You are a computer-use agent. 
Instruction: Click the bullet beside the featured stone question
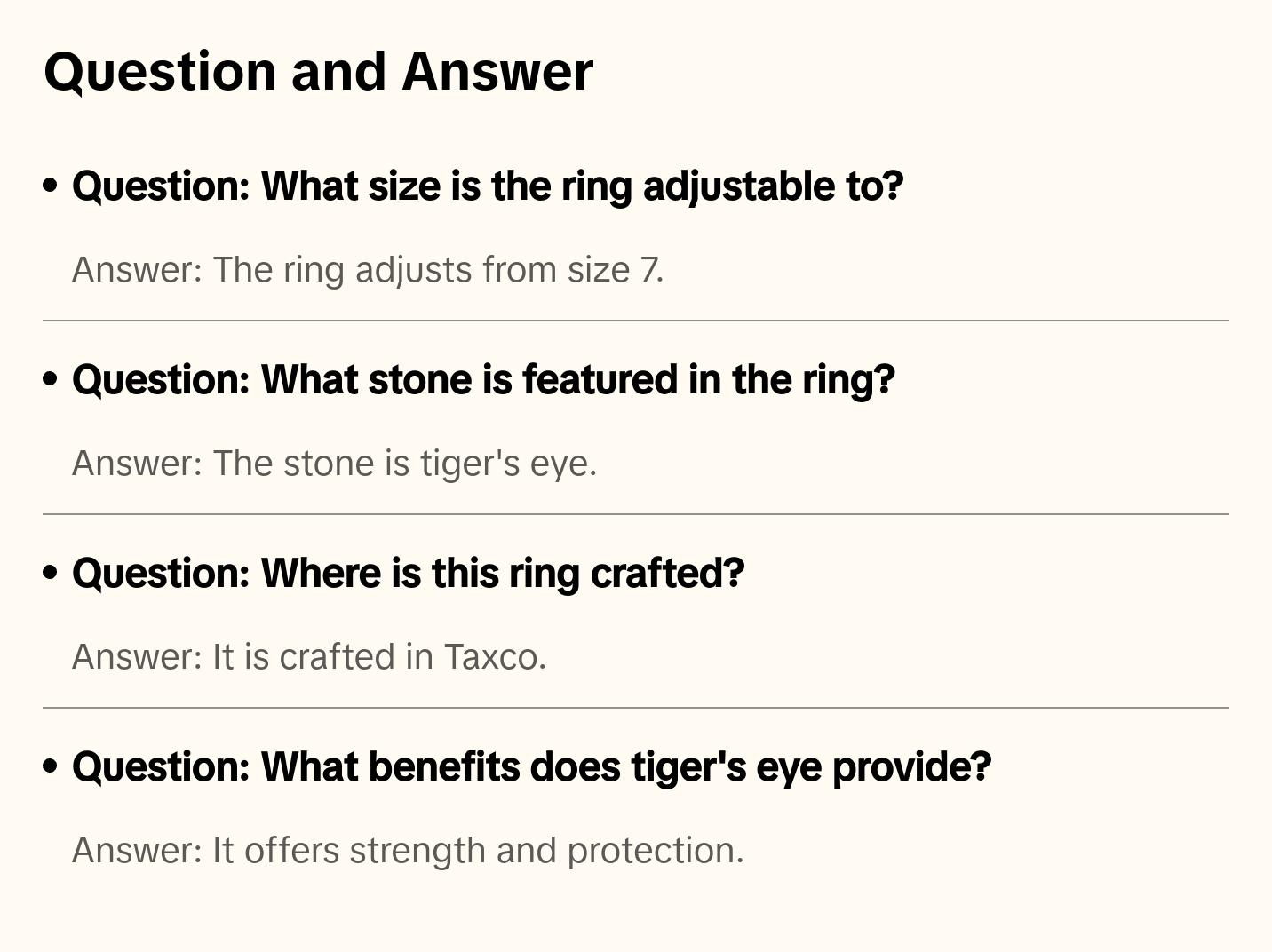click(51, 379)
